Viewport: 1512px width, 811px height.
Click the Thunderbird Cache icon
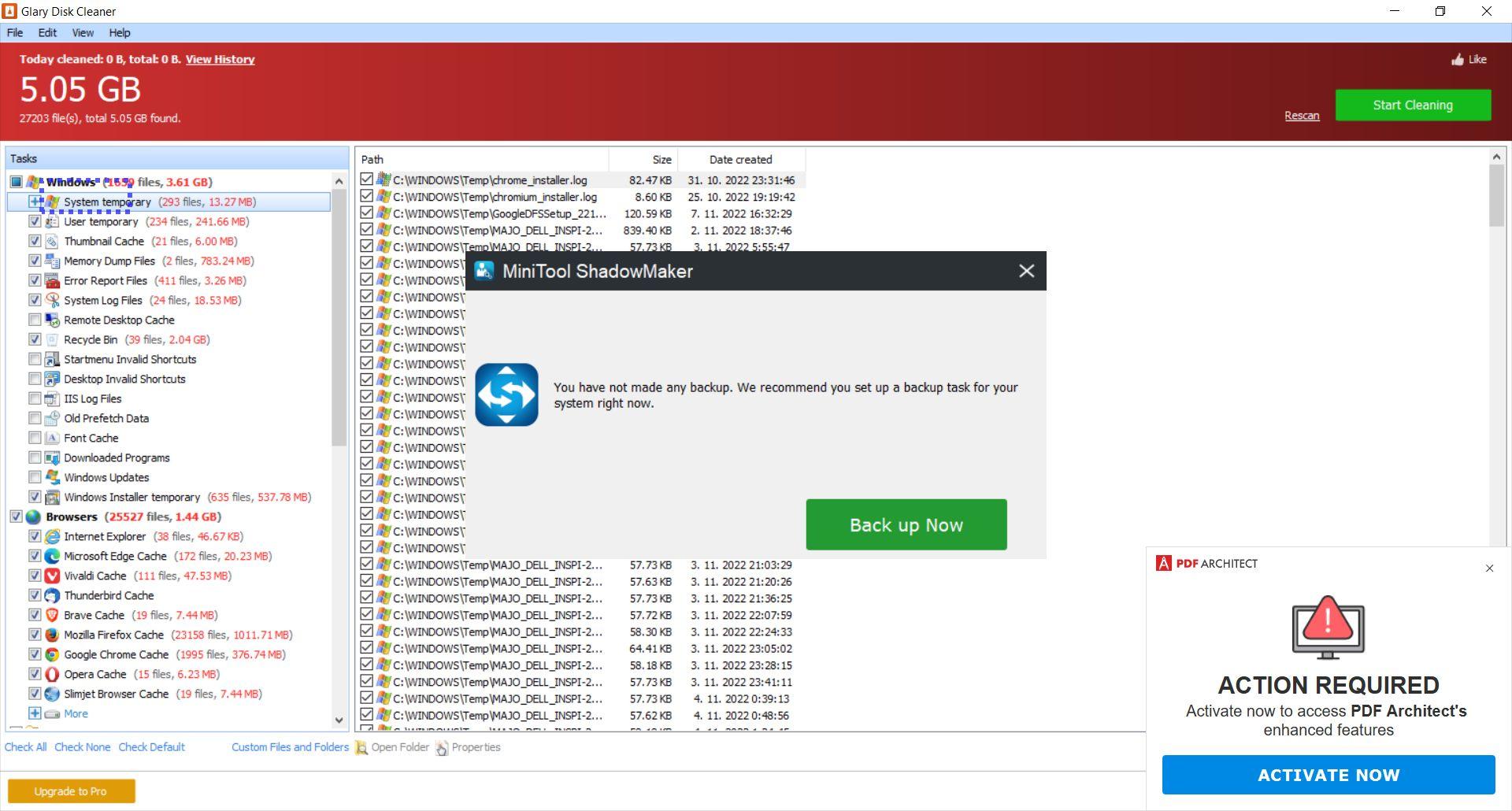(52, 596)
